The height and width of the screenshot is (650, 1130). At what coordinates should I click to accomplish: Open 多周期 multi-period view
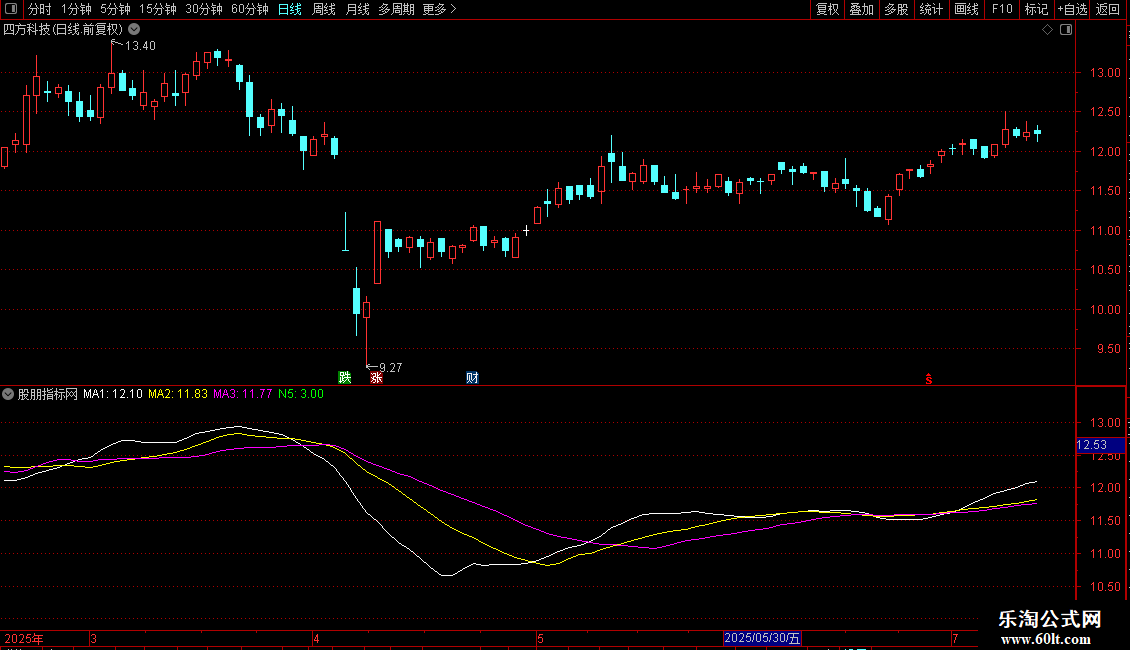(x=396, y=9)
